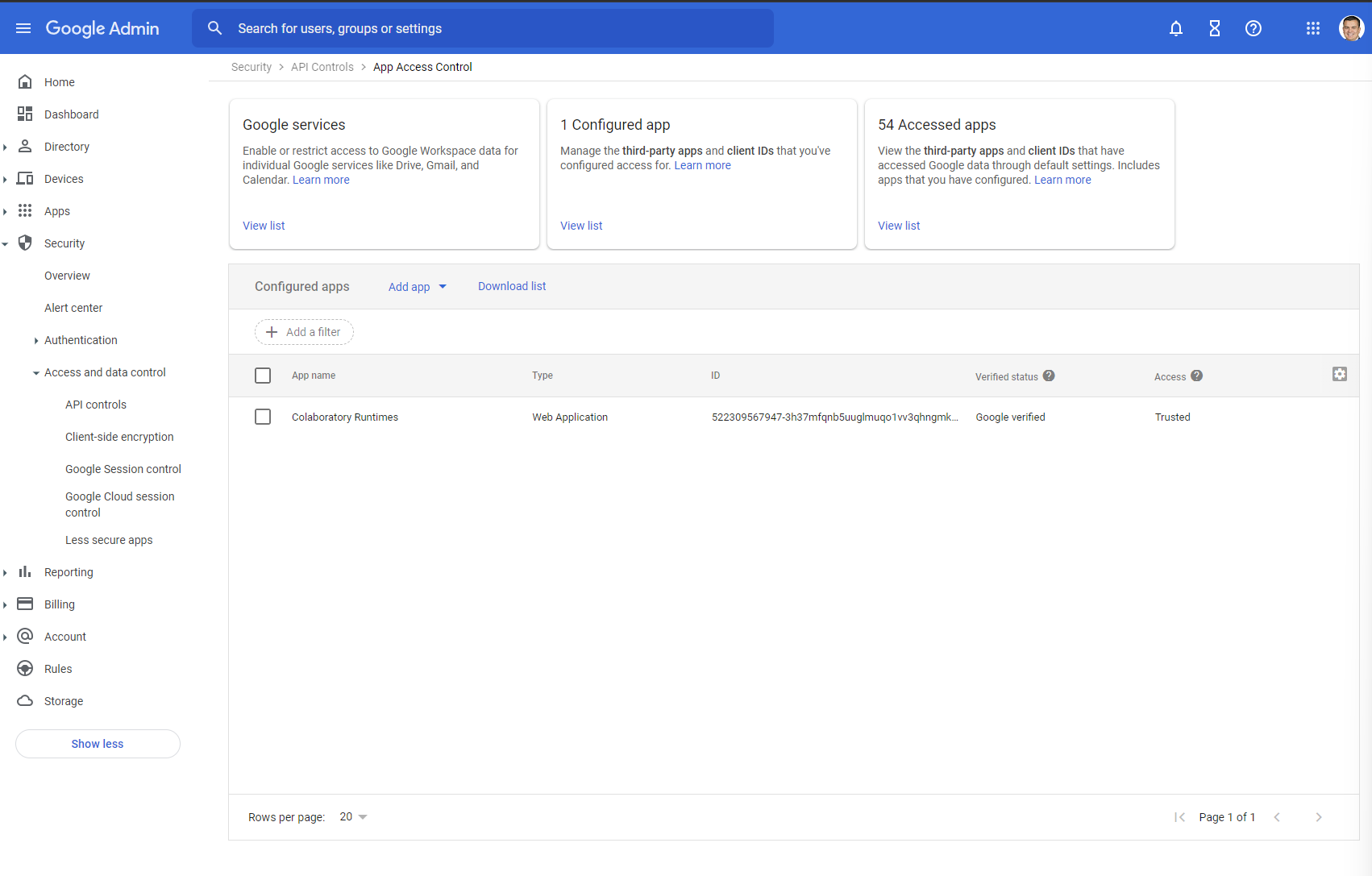
Task: Click the Directory person icon
Action: coord(25,147)
